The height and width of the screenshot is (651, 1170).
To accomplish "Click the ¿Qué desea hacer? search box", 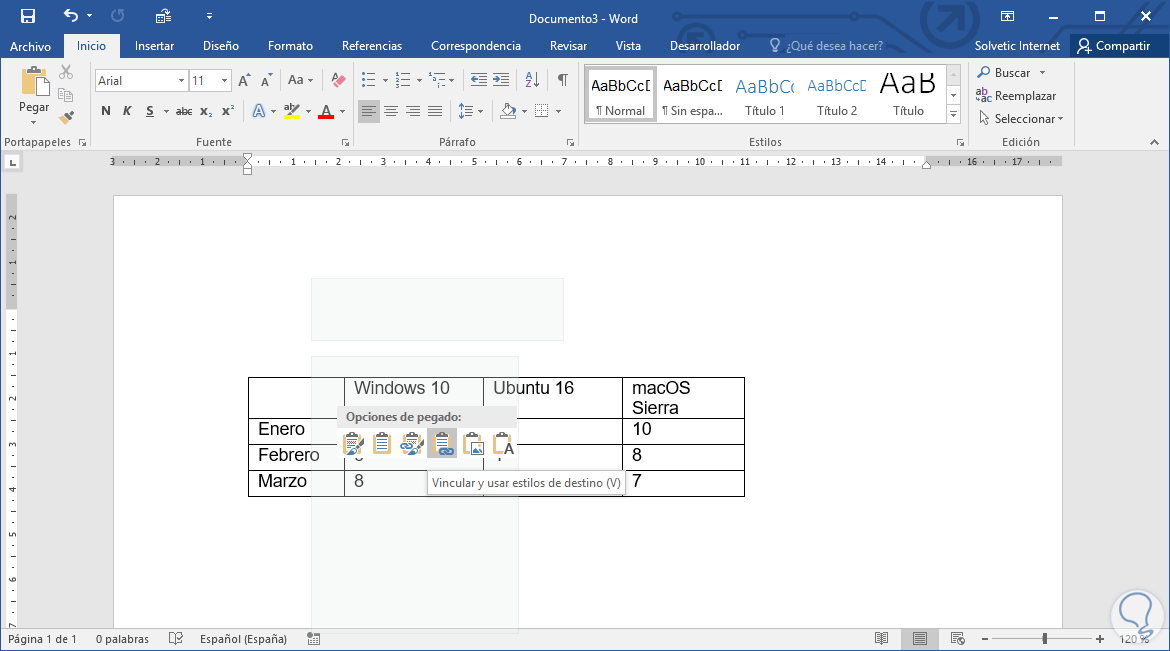I will [827, 46].
